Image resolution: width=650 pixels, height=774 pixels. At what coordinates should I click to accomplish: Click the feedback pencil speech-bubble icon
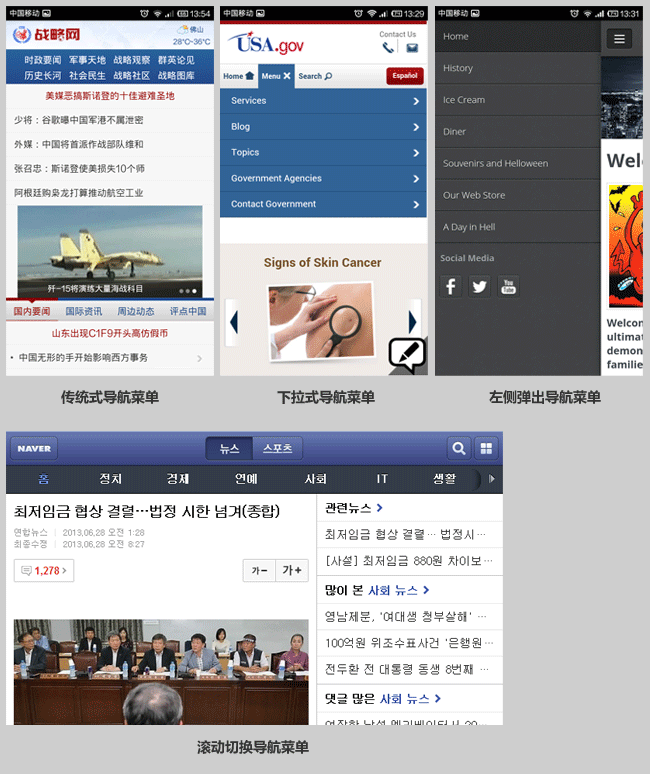coord(407,355)
